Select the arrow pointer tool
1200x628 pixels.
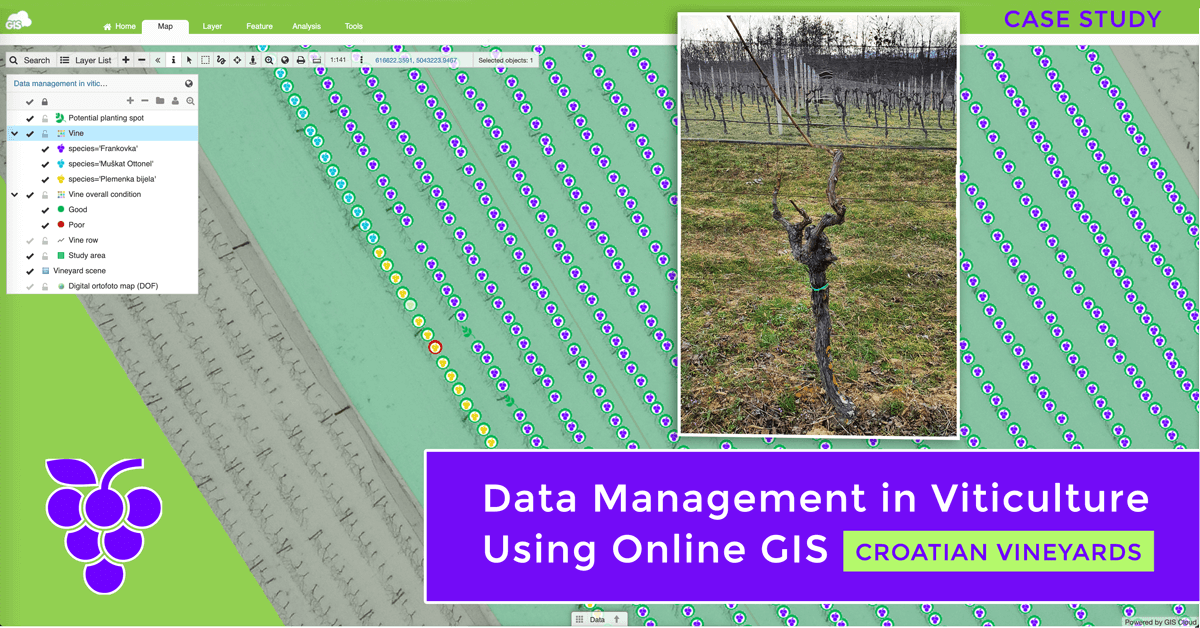pyautogui.click(x=189, y=60)
